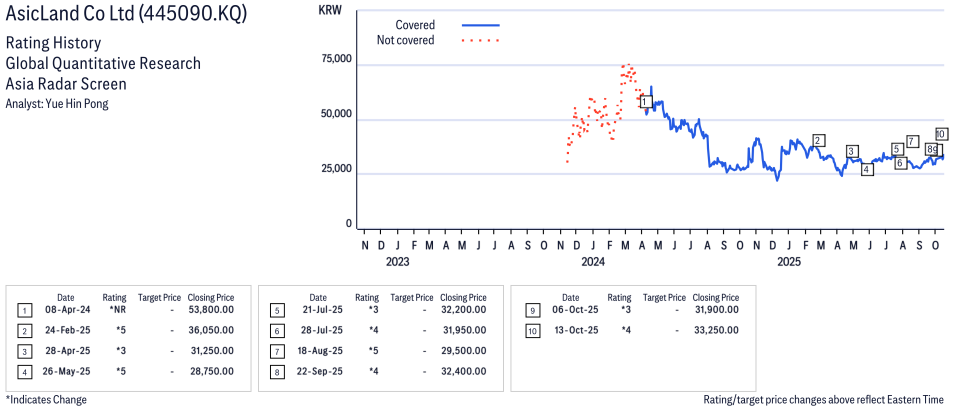Click the red dotted Not covered legend sample

click(481, 41)
